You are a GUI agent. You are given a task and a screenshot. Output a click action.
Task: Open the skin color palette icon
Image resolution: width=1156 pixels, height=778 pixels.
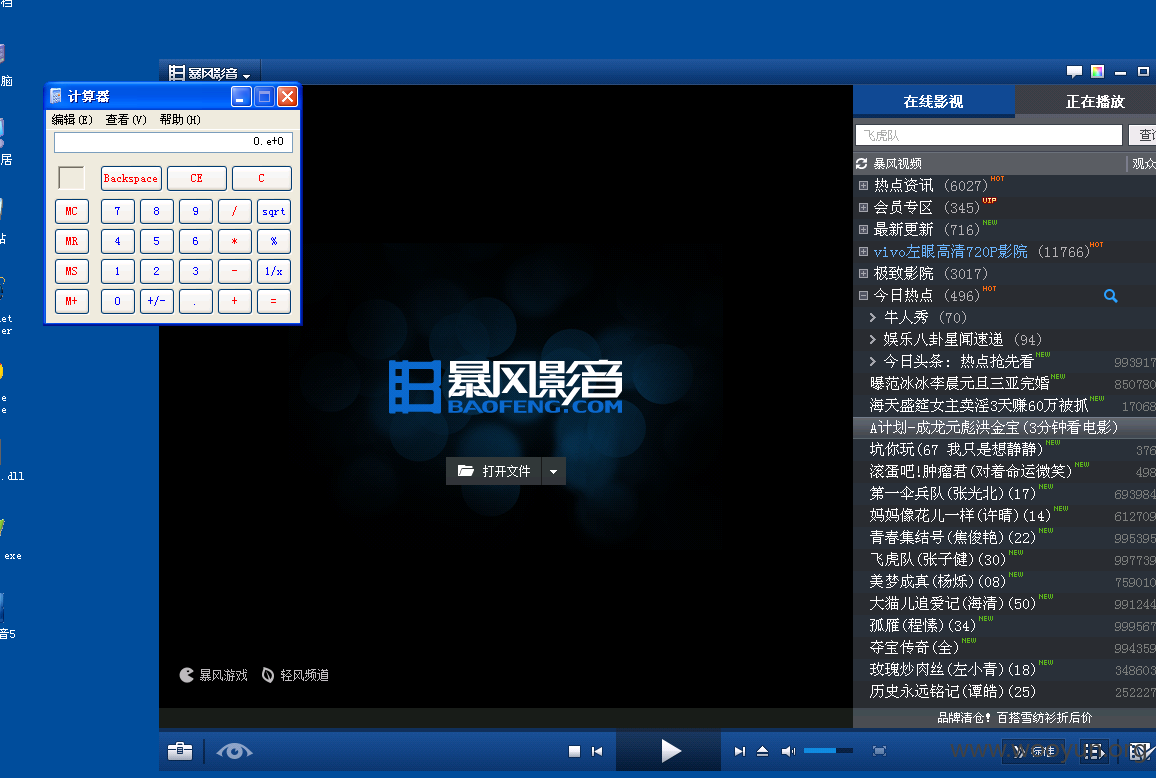point(1098,72)
